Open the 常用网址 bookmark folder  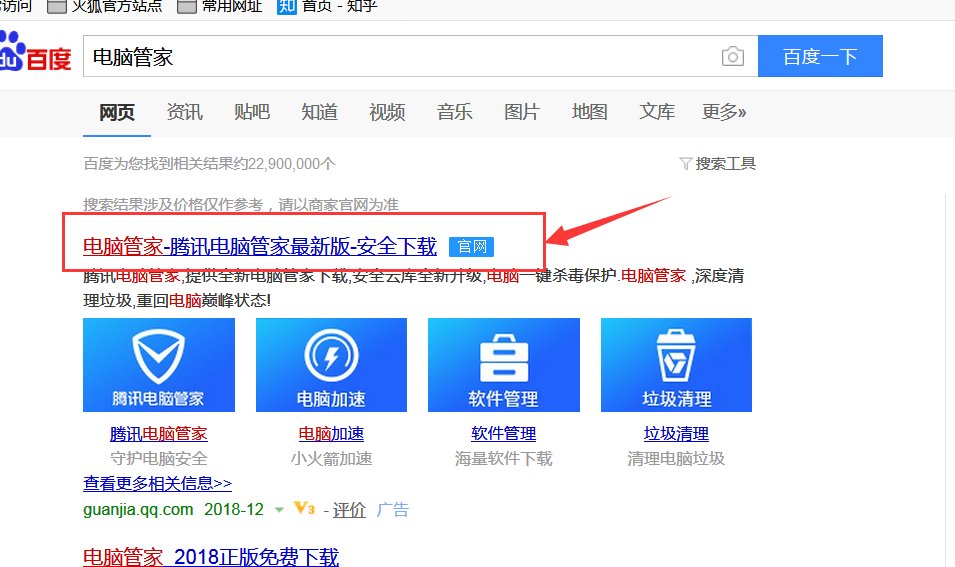click(219, 6)
